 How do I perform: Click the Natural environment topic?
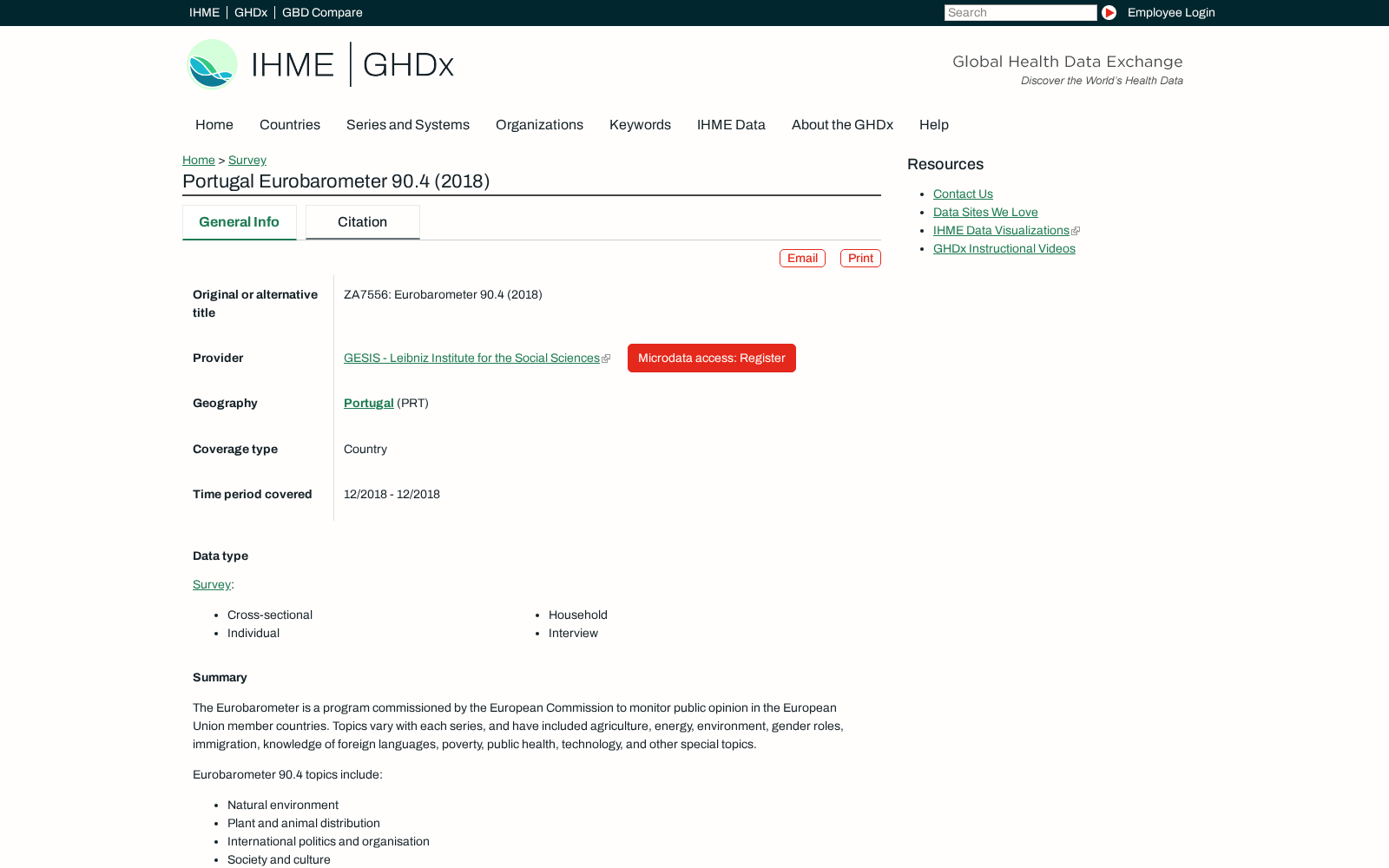coord(283,805)
